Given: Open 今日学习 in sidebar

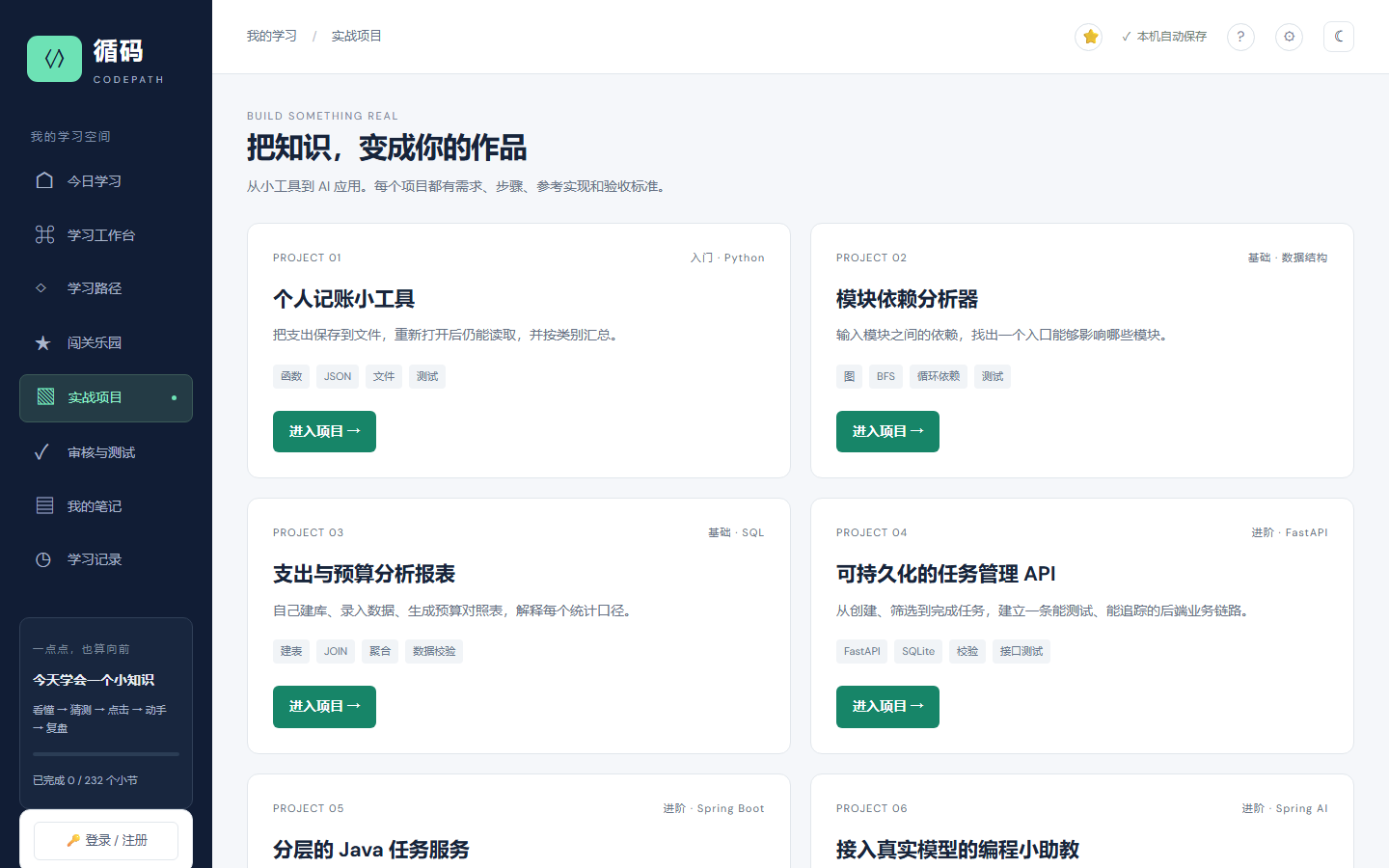Looking at the screenshot, I should pyautogui.click(x=106, y=181).
